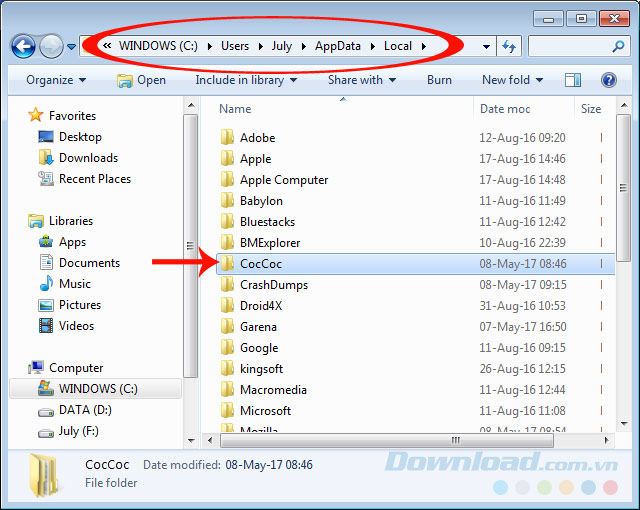640x510 pixels.
Task: Click the search box in Explorer
Action: [x=579, y=46]
